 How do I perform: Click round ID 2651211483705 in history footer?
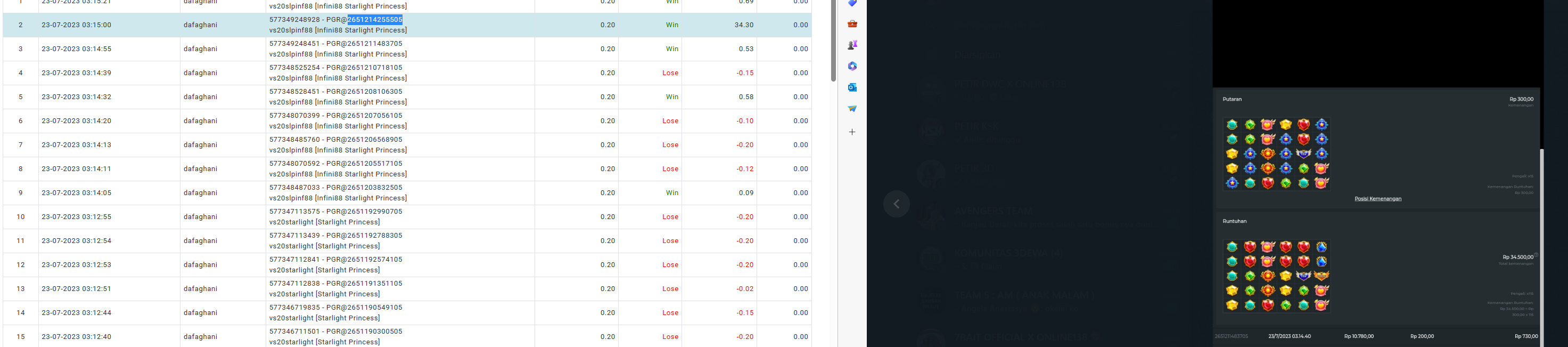(x=1232, y=337)
